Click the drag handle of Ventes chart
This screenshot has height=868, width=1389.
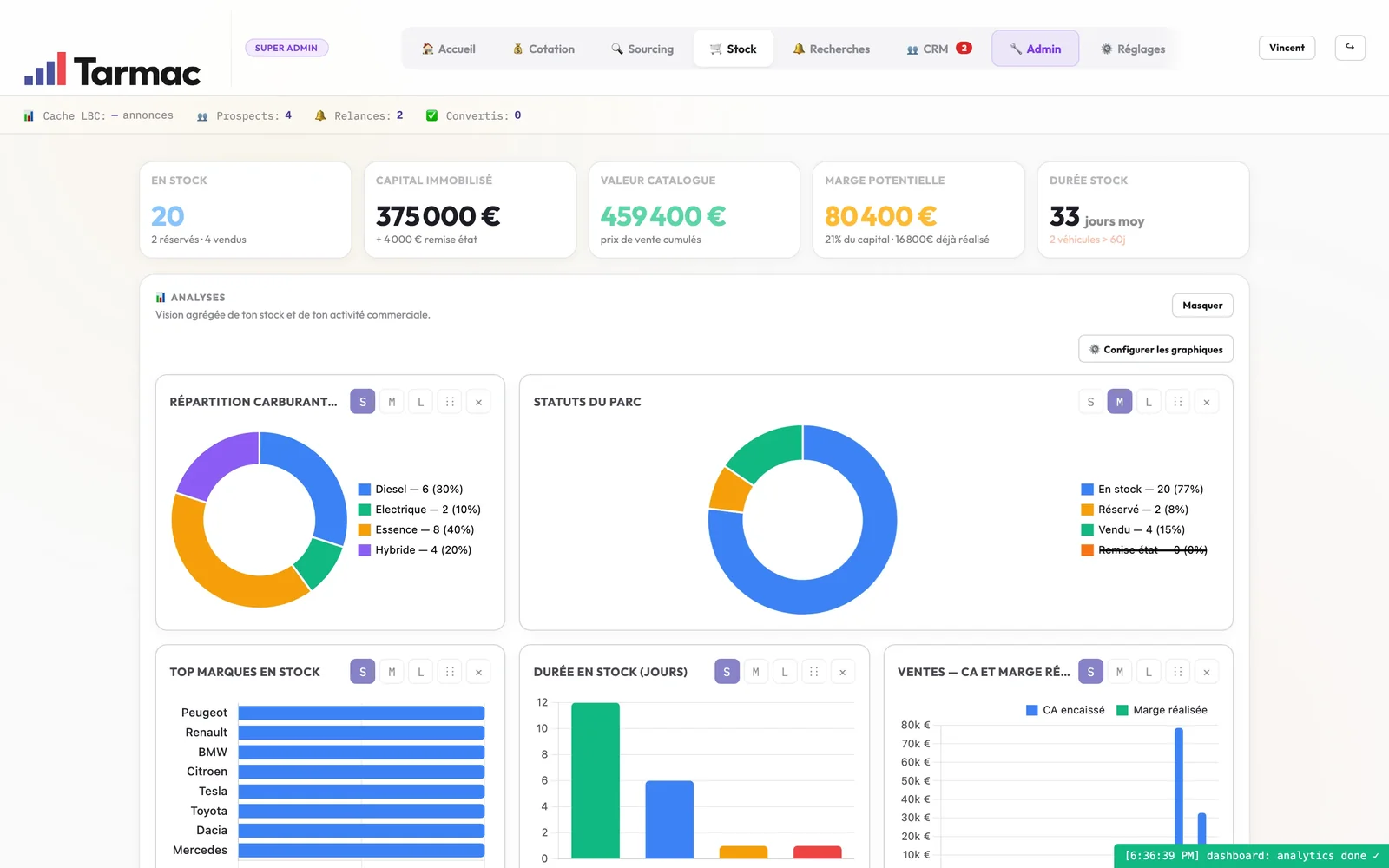pyautogui.click(x=1178, y=672)
